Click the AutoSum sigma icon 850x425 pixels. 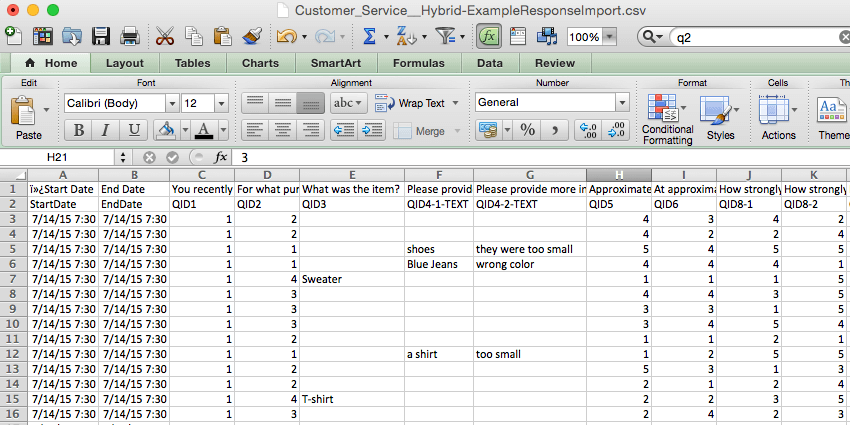[369, 37]
